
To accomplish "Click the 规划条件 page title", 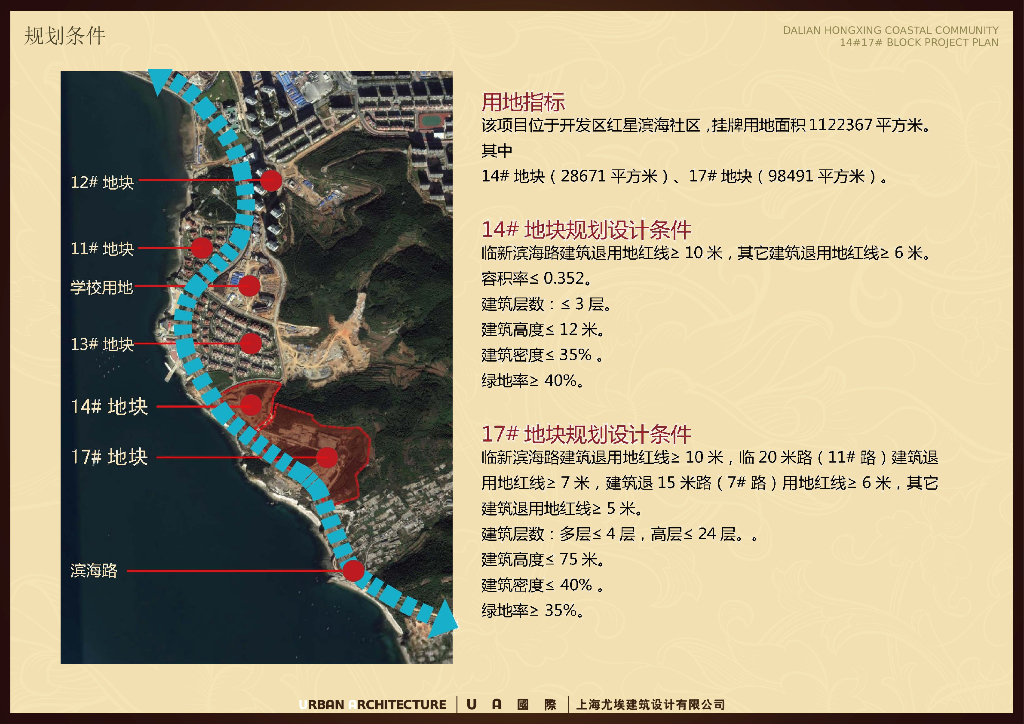I will click(x=65, y=35).
